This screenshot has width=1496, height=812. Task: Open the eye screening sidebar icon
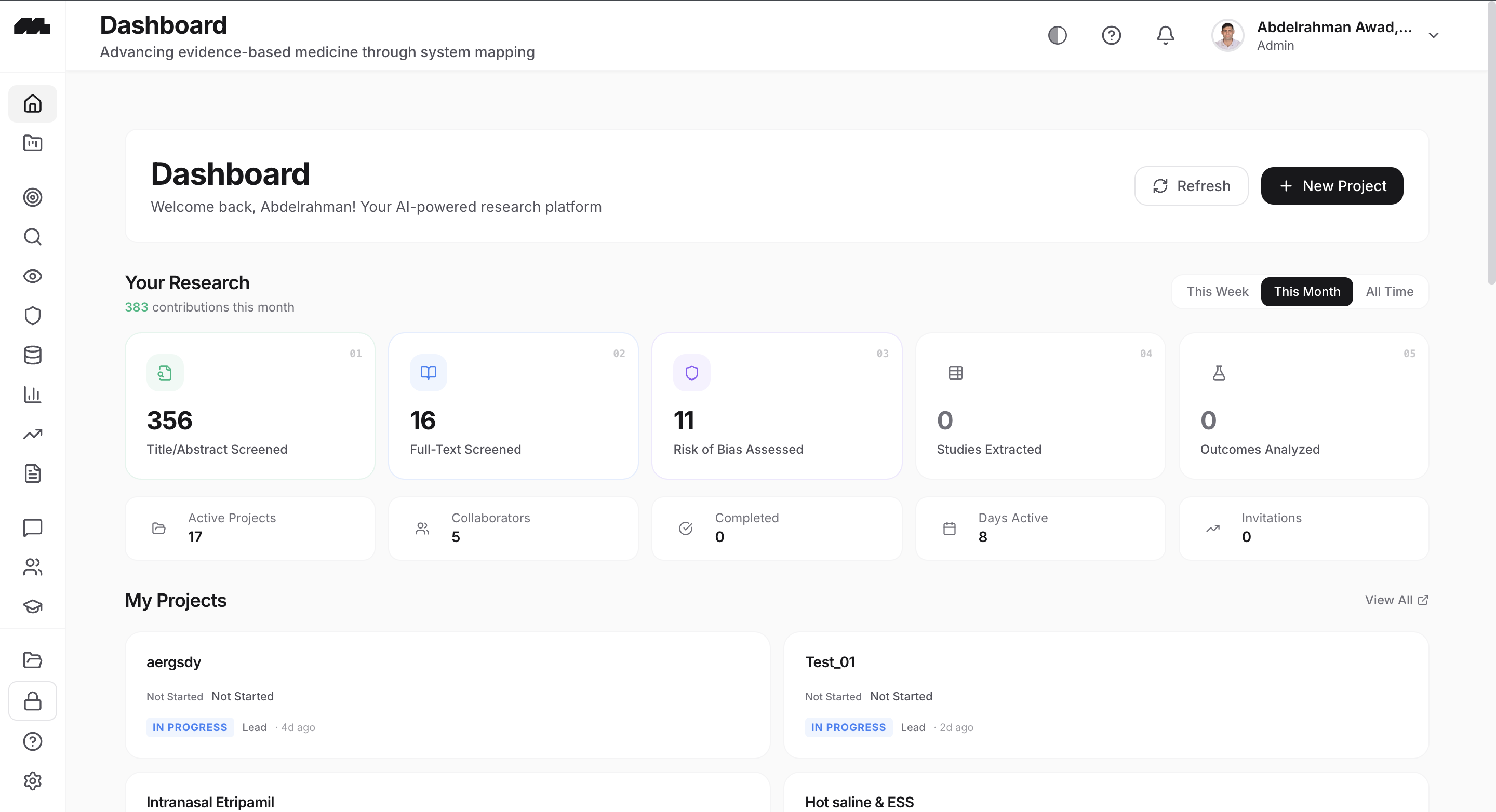[33, 276]
